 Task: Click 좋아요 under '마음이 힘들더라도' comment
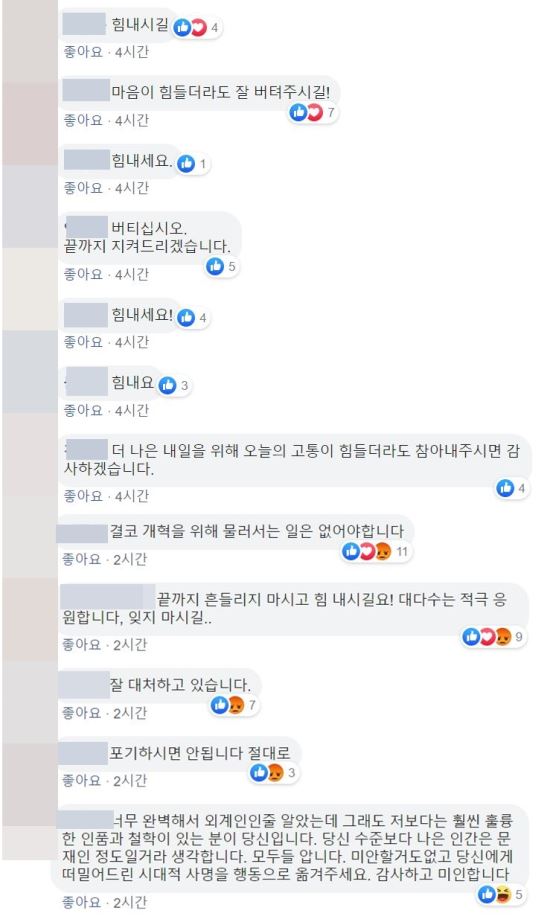click(x=83, y=120)
